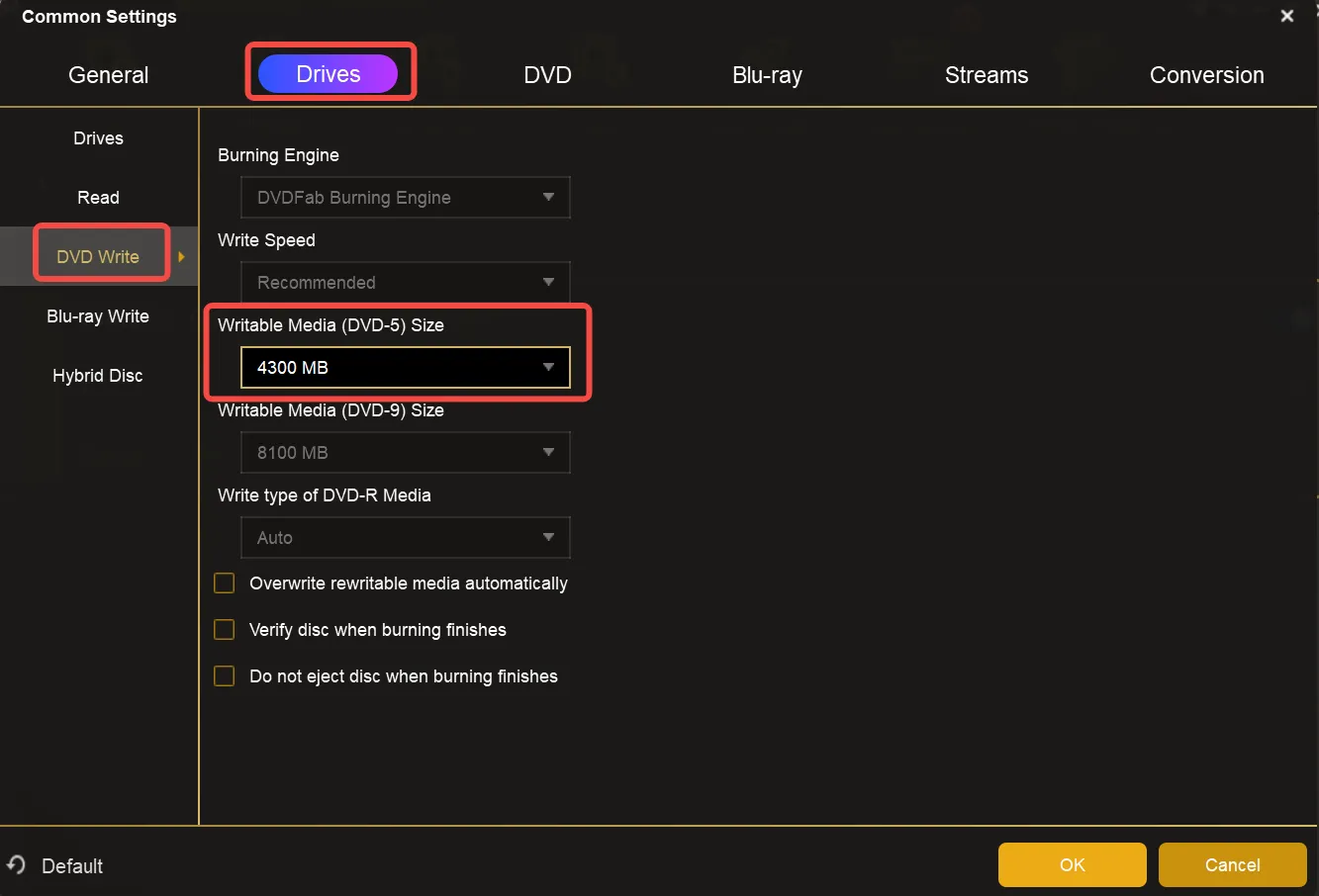This screenshot has height=896, width=1319.
Task: Select the Conversion tab
Action: point(1206,75)
